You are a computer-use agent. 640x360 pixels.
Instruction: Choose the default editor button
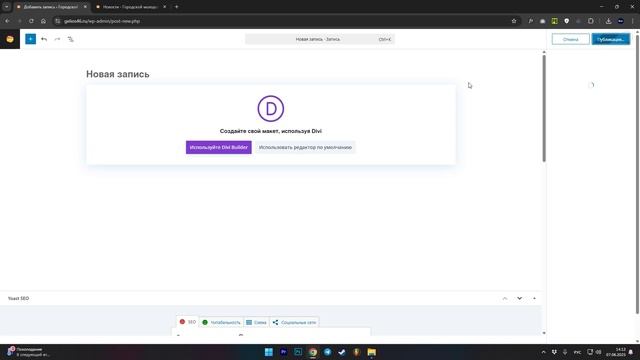pyautogui.click(x=305, y=147)
